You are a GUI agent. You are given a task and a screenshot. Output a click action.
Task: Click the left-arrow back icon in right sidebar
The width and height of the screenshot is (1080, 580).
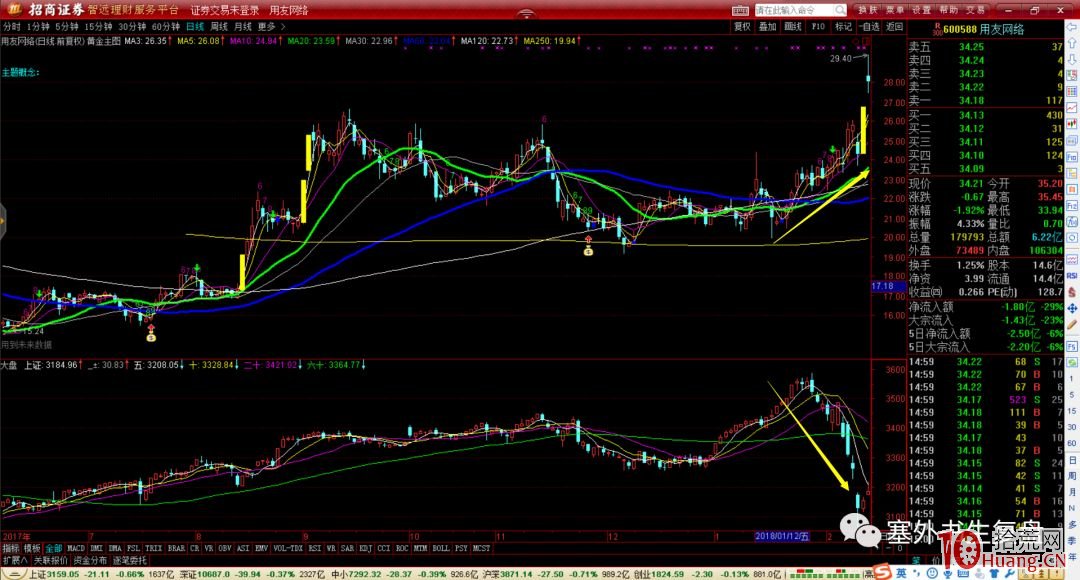coord(1072,28)
